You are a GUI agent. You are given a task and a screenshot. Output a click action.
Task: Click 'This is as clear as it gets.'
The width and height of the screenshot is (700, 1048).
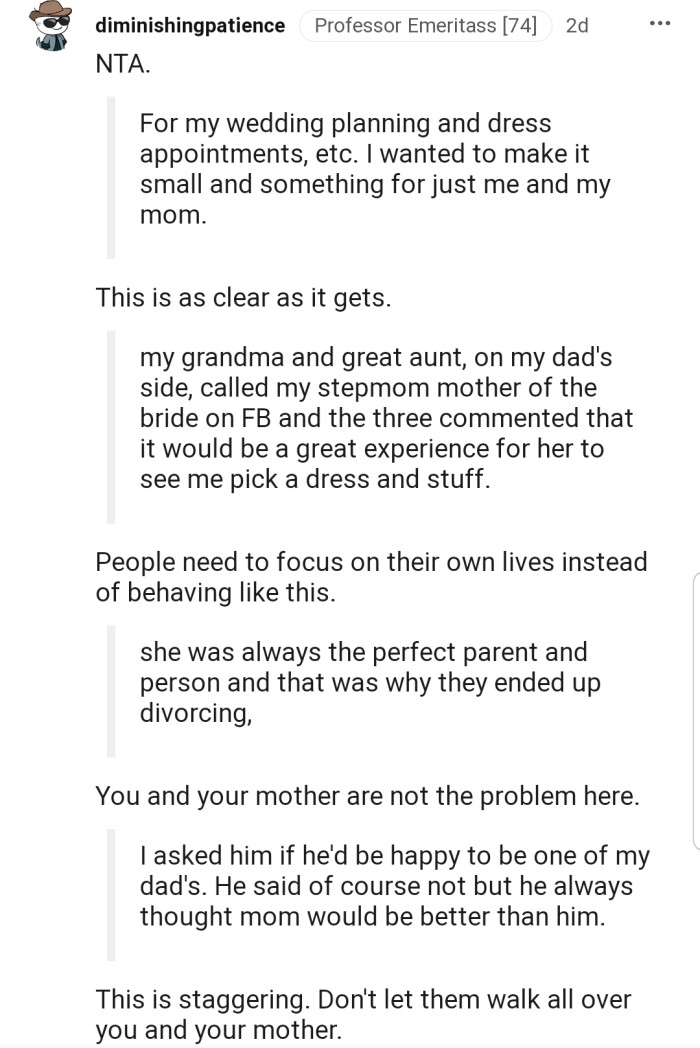243,297
